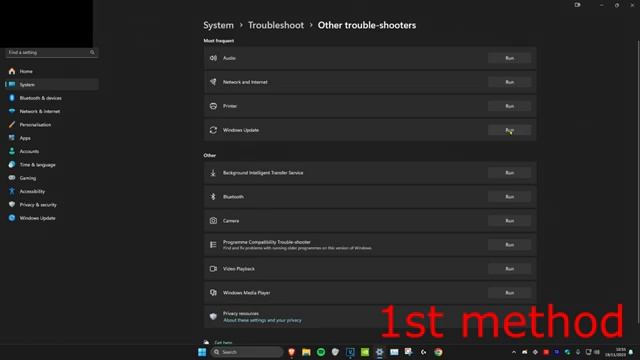640x360 pixels.
Task: Run the Audio trouble-shooter
Action: [509, 58]
